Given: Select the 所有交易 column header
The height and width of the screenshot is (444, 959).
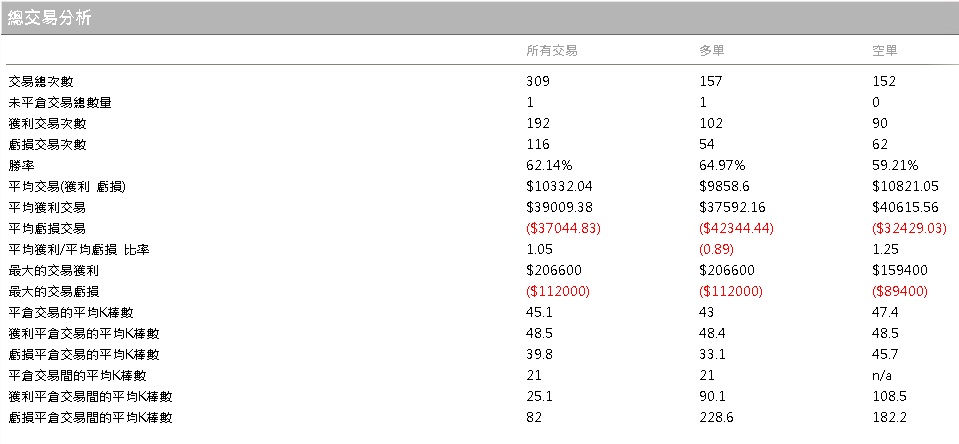Looking at the screenshot, I should [x=551, y=50].
